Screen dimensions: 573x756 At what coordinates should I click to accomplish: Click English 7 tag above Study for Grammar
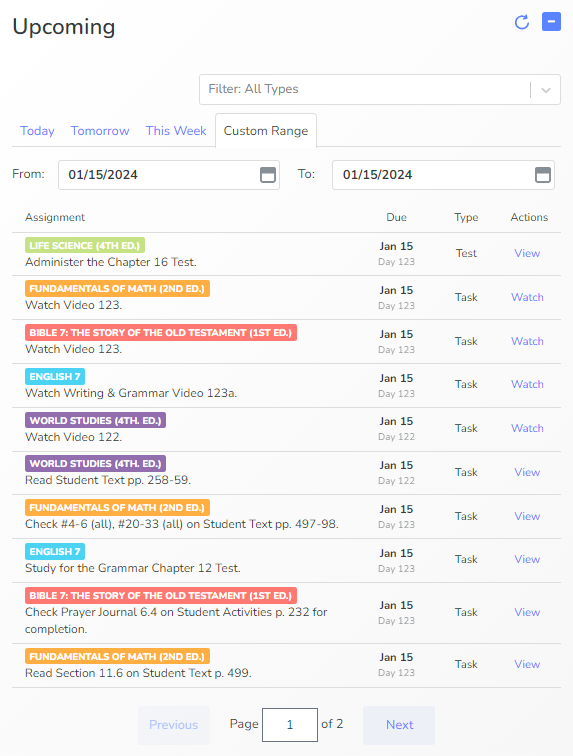pos(55,551)
